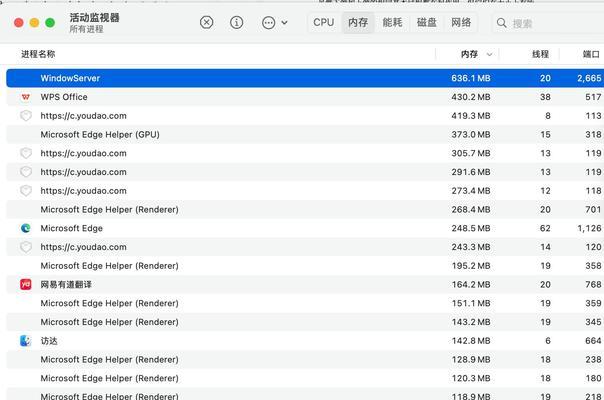Click the 142.8 MB memory value
Image resolution: width=604 pixels, height=400 pixels.
[471, 341]
